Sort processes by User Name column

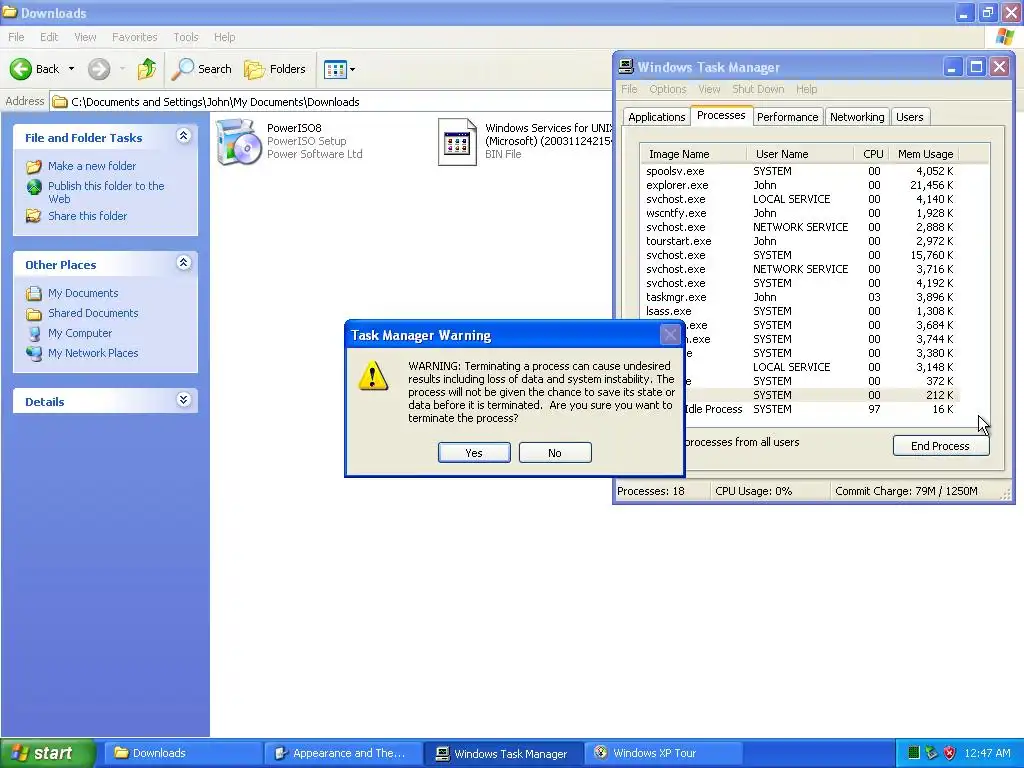[x=799, y=154]
